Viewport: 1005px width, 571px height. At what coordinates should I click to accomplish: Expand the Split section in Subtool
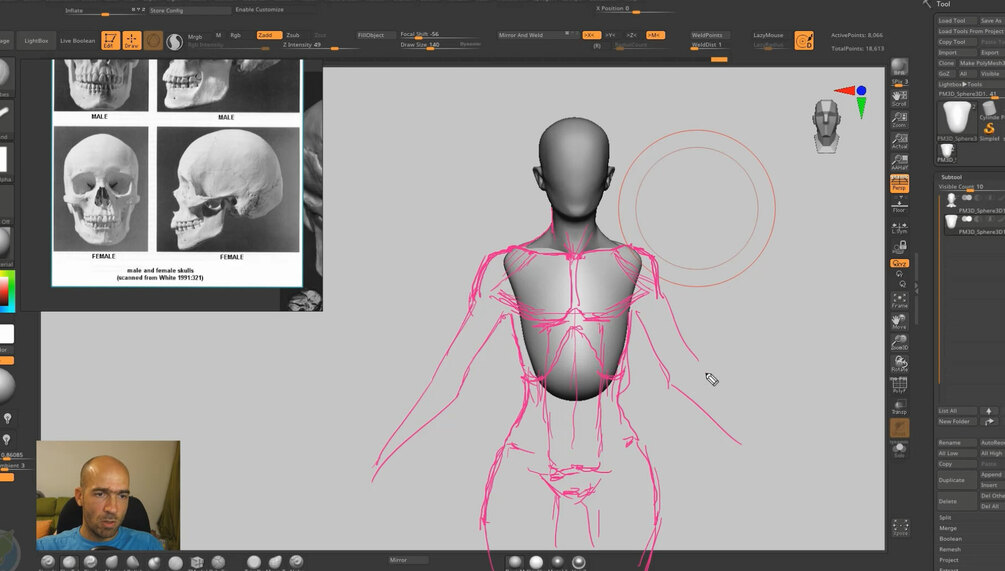point(946,517)
